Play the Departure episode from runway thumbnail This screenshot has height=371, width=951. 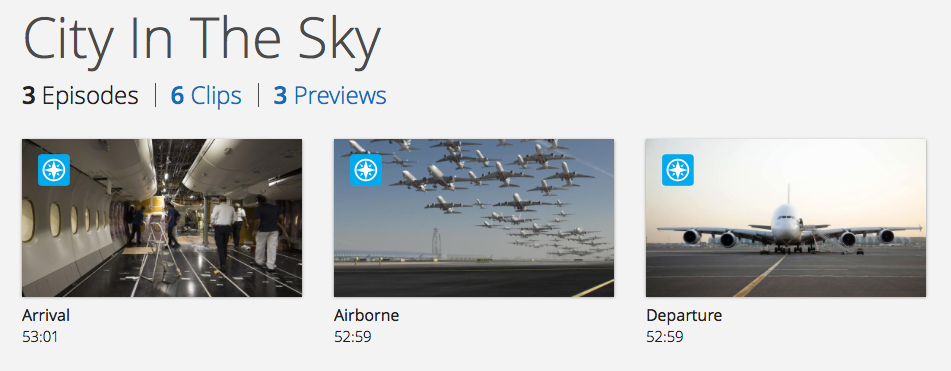(x=785, y=218)
